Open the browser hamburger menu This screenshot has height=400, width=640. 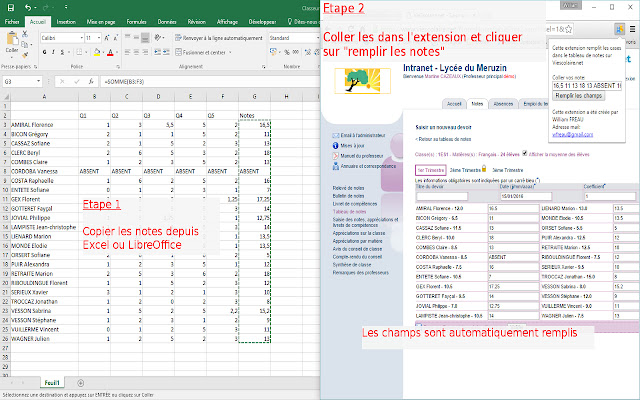(632, 29)
